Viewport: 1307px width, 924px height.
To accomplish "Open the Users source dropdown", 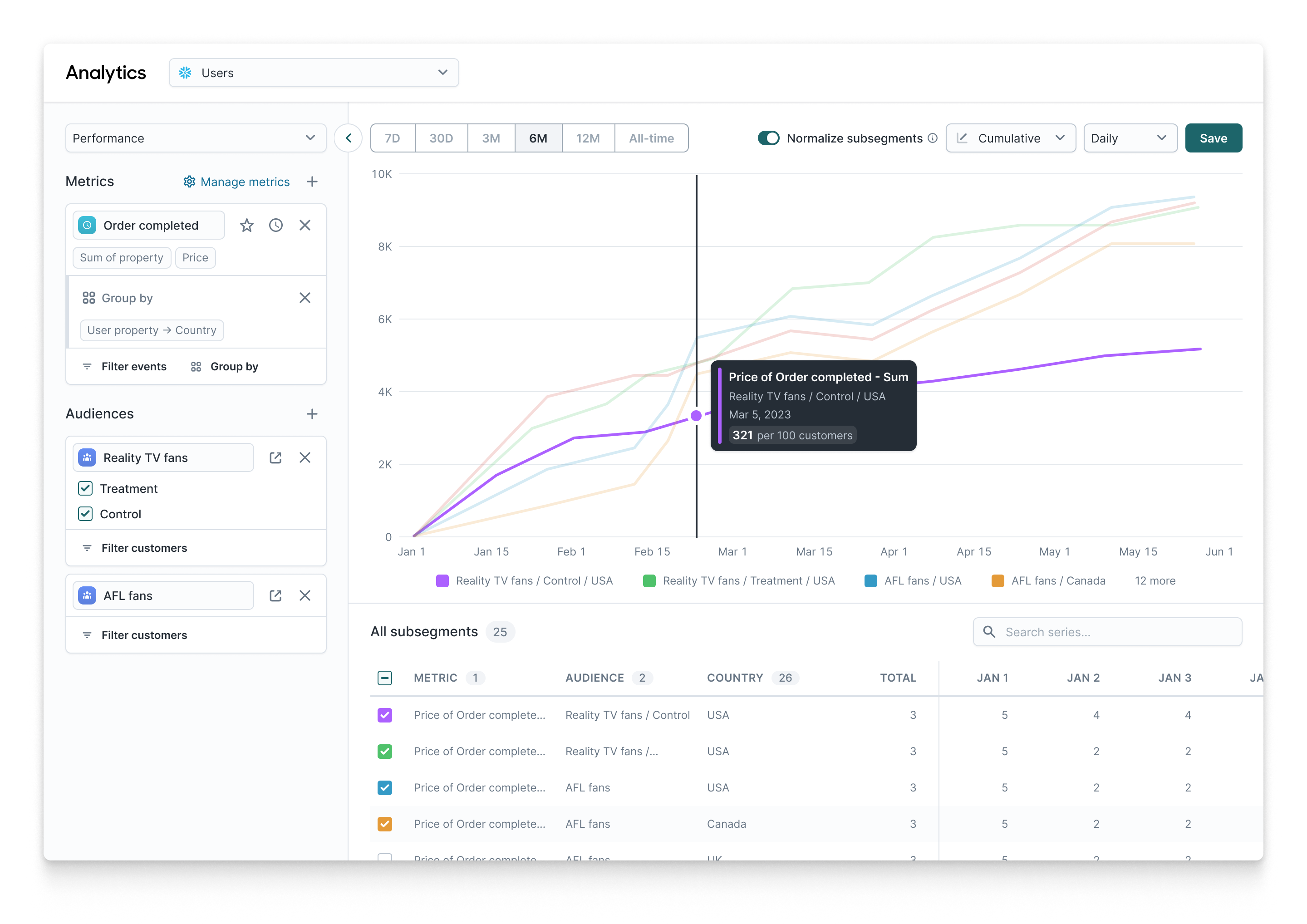I will pos(314,73).
